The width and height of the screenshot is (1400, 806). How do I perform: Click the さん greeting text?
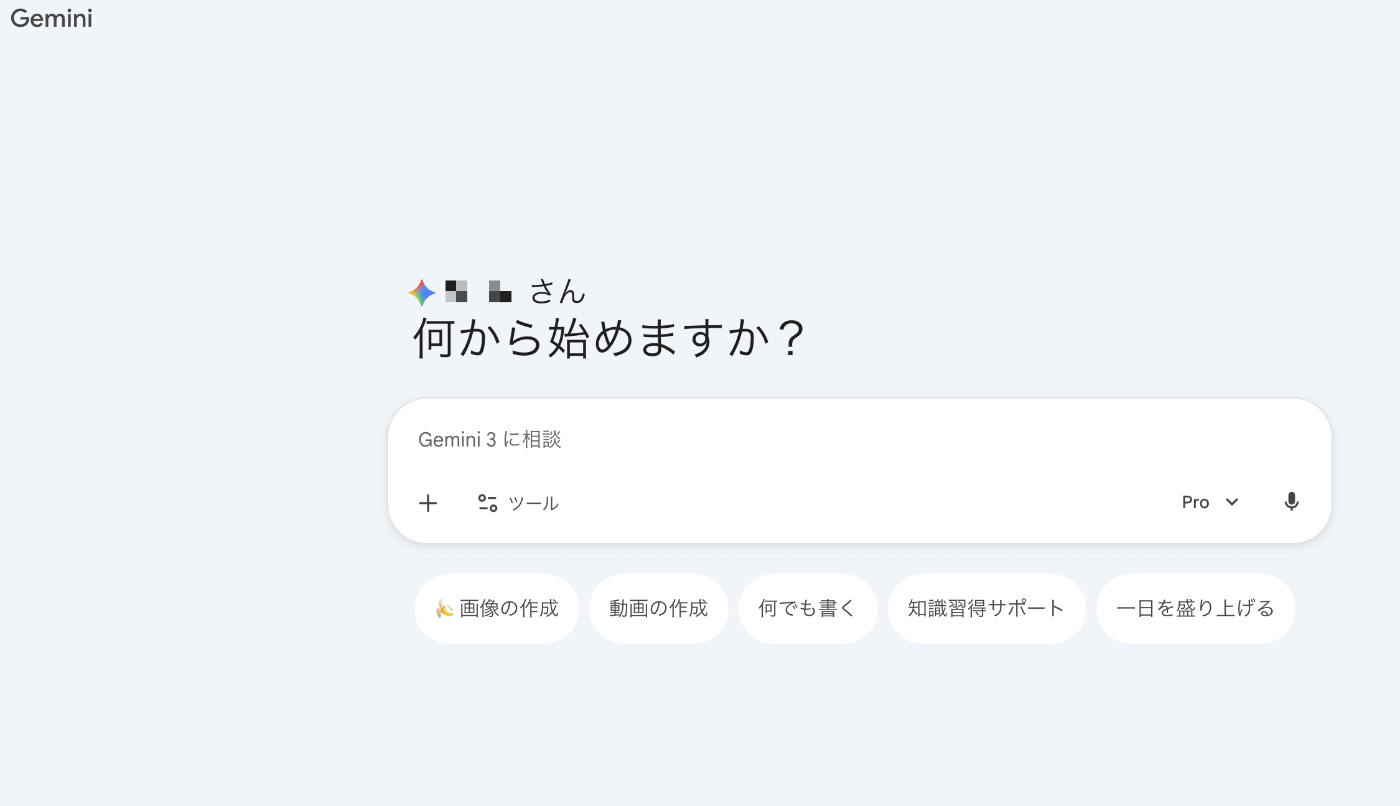coord(557,291)
